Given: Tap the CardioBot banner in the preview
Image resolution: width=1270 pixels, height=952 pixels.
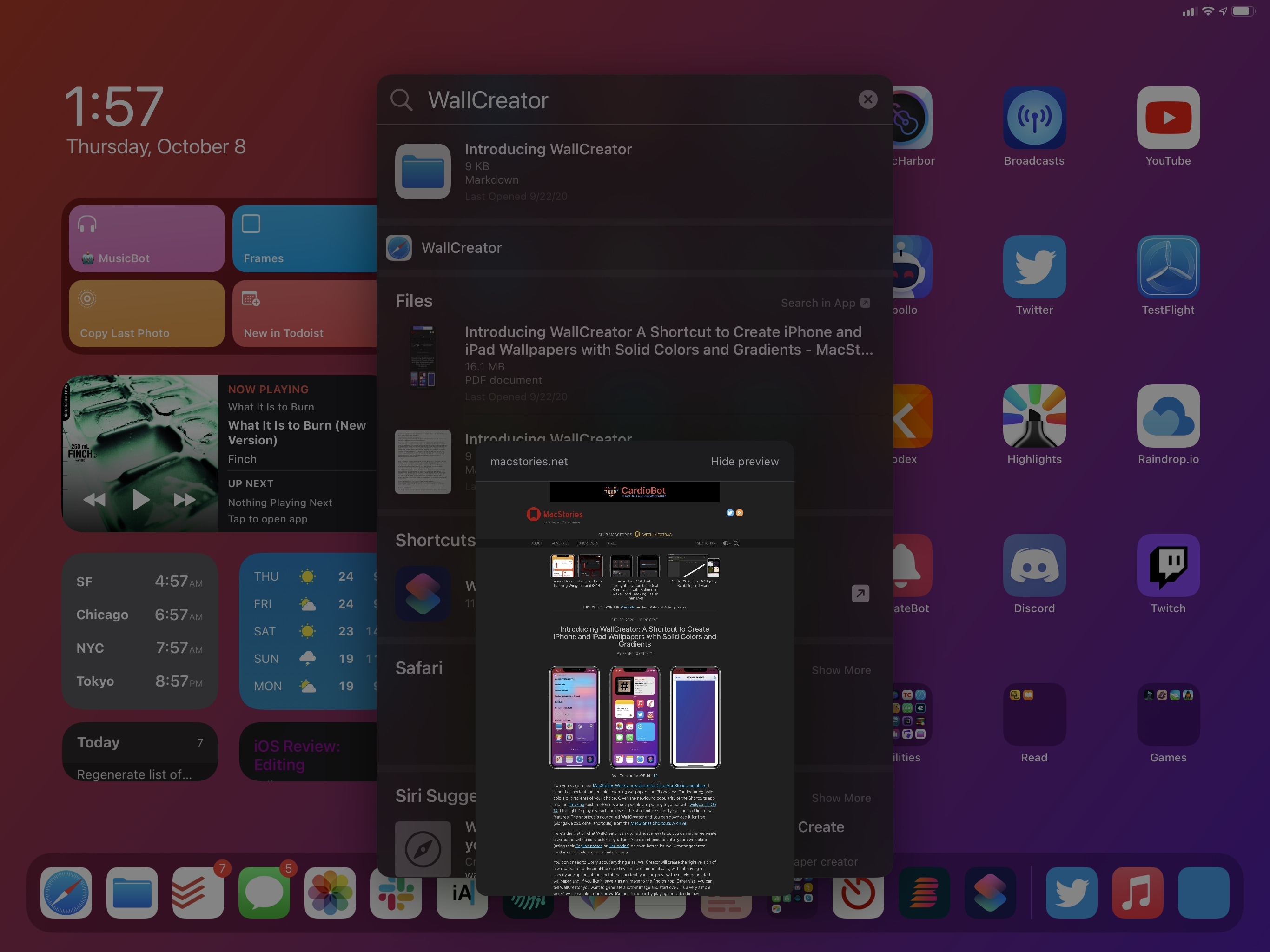Looking at the screenshot, I should point(635,491).
